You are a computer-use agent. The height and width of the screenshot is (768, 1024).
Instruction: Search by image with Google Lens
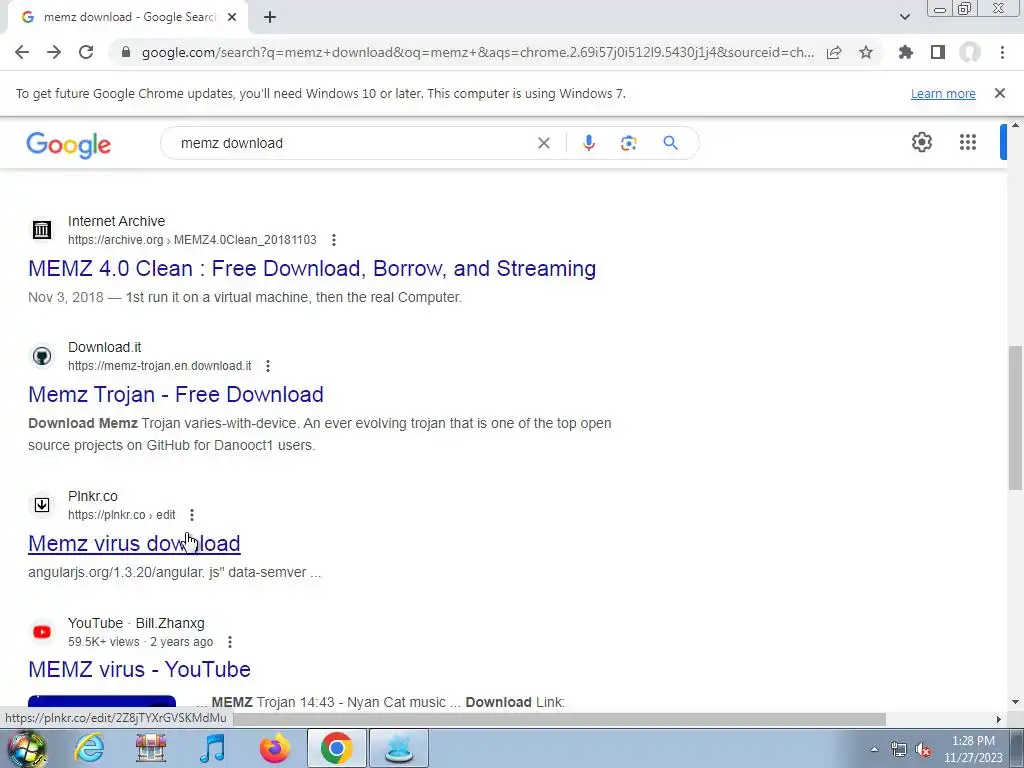tap(628, 143)
